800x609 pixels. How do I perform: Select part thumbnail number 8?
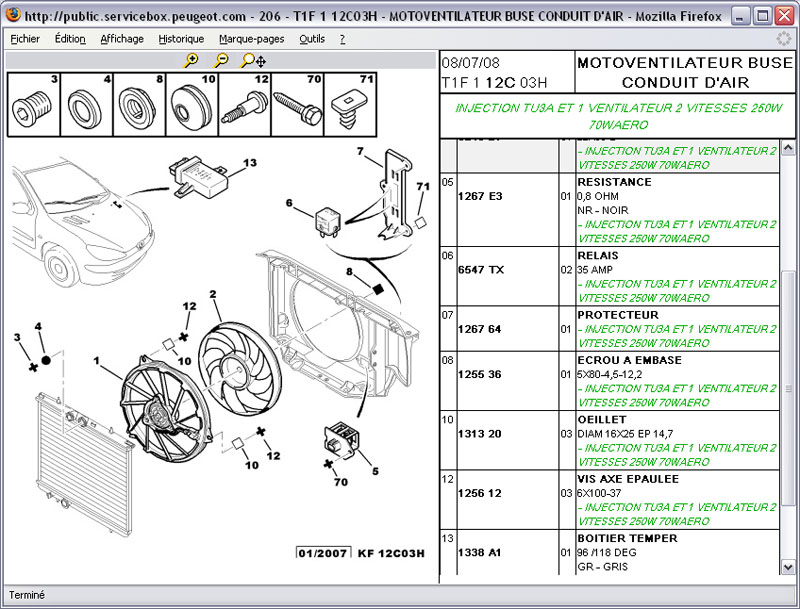coord(139,105)
